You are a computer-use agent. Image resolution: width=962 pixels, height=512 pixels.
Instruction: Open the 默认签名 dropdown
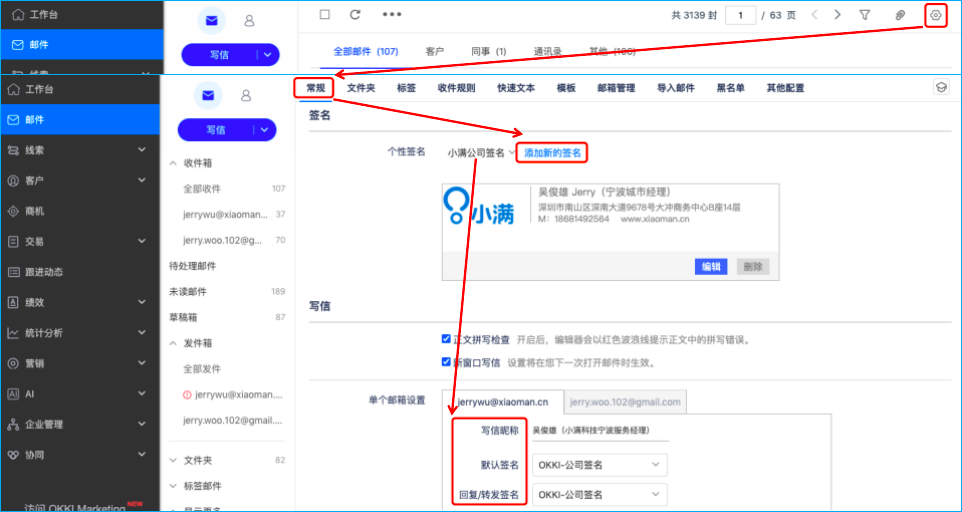[600, 465]
